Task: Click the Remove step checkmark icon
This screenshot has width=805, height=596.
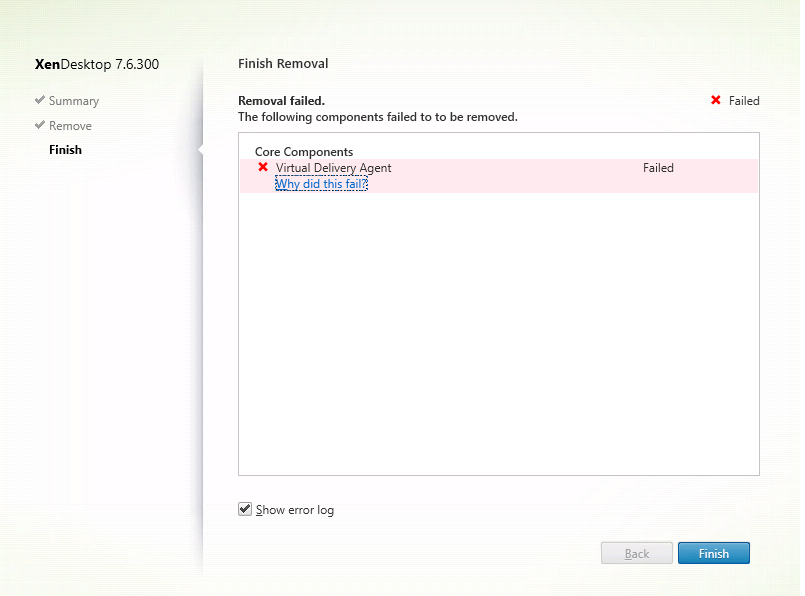Action: (x=40, y=125)
